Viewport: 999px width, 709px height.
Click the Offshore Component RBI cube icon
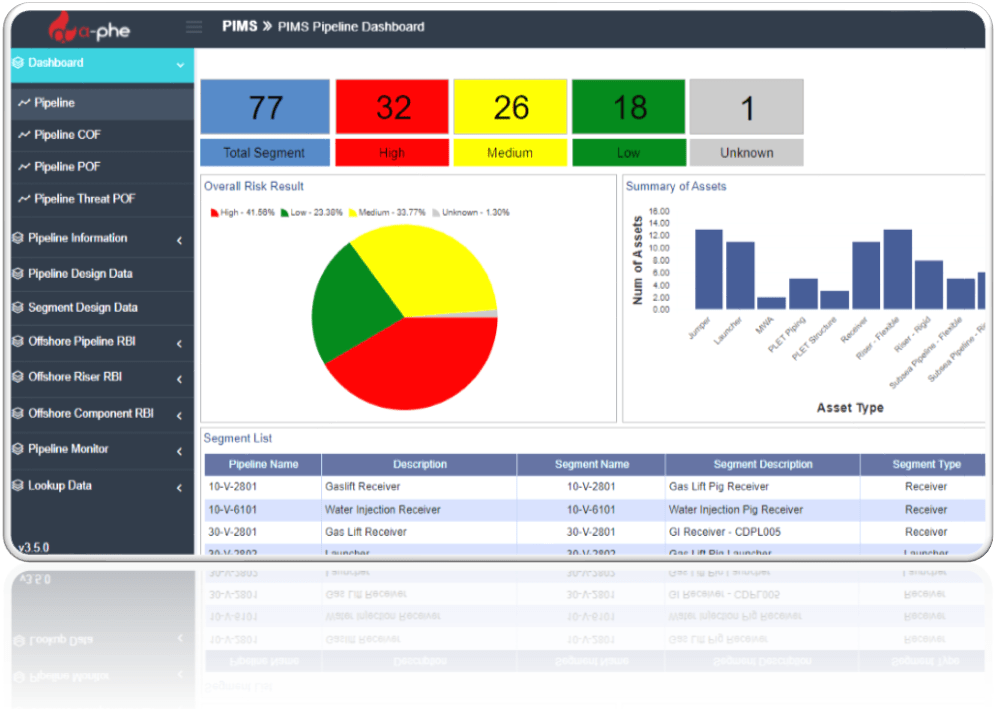[18, 413]
